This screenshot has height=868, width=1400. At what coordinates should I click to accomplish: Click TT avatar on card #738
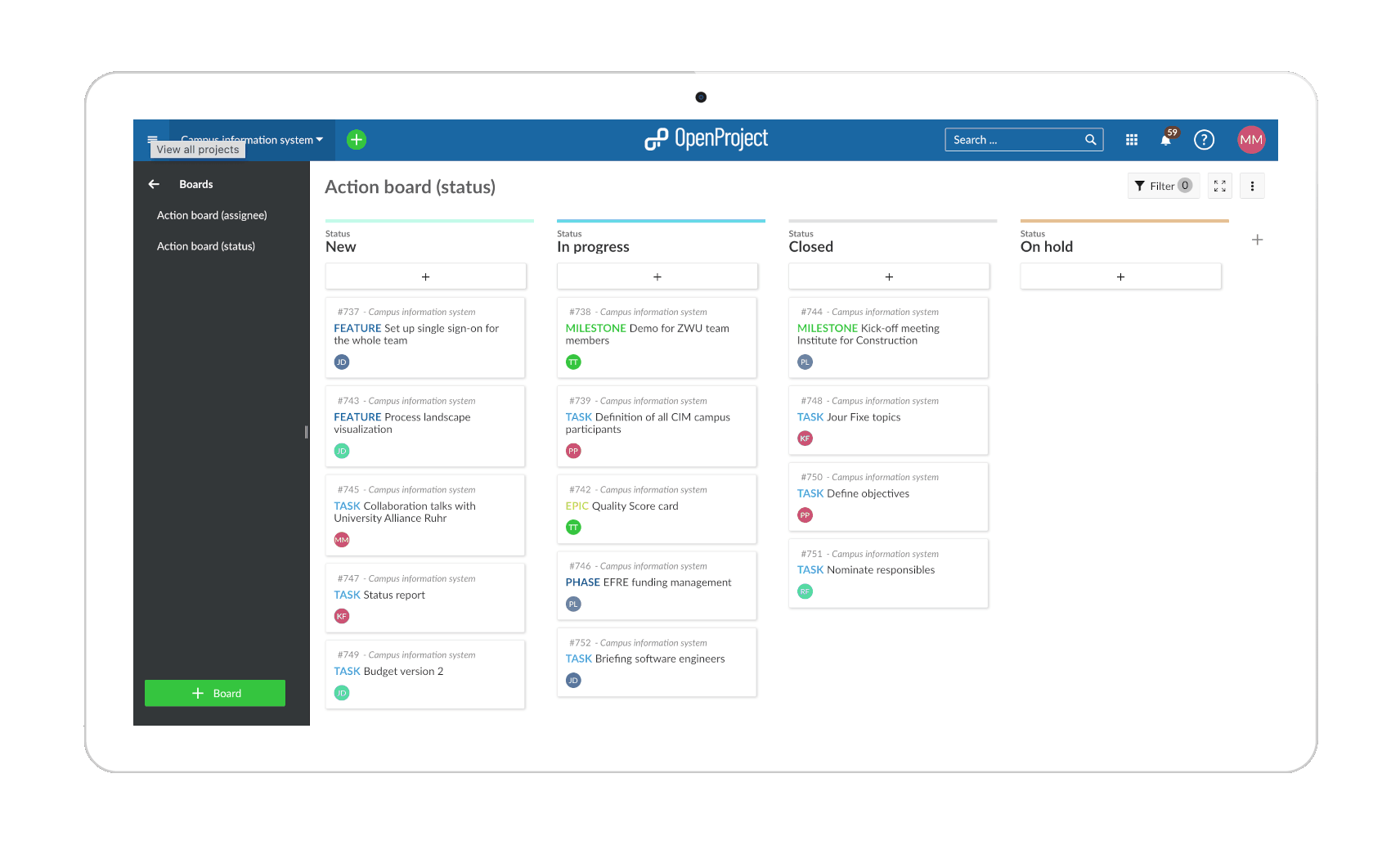pyautogui.click(x=573, y=362)
